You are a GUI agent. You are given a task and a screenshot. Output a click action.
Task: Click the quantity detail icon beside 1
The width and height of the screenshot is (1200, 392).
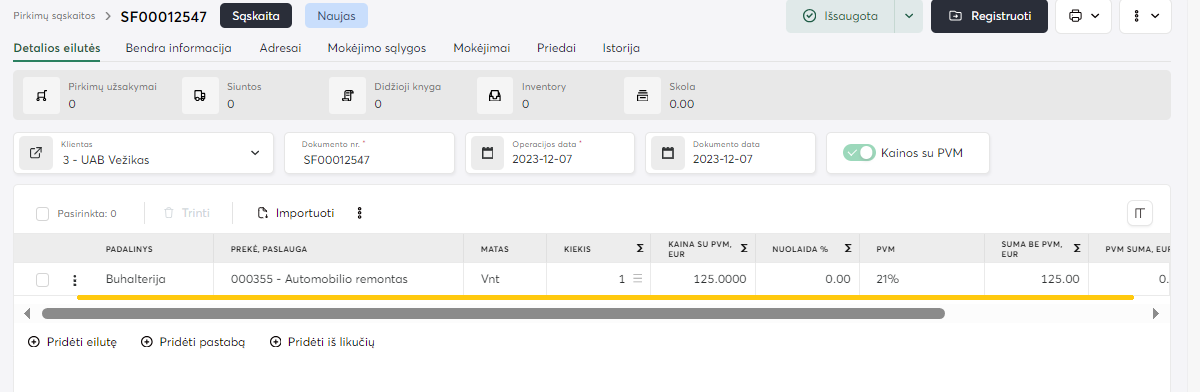637,279
